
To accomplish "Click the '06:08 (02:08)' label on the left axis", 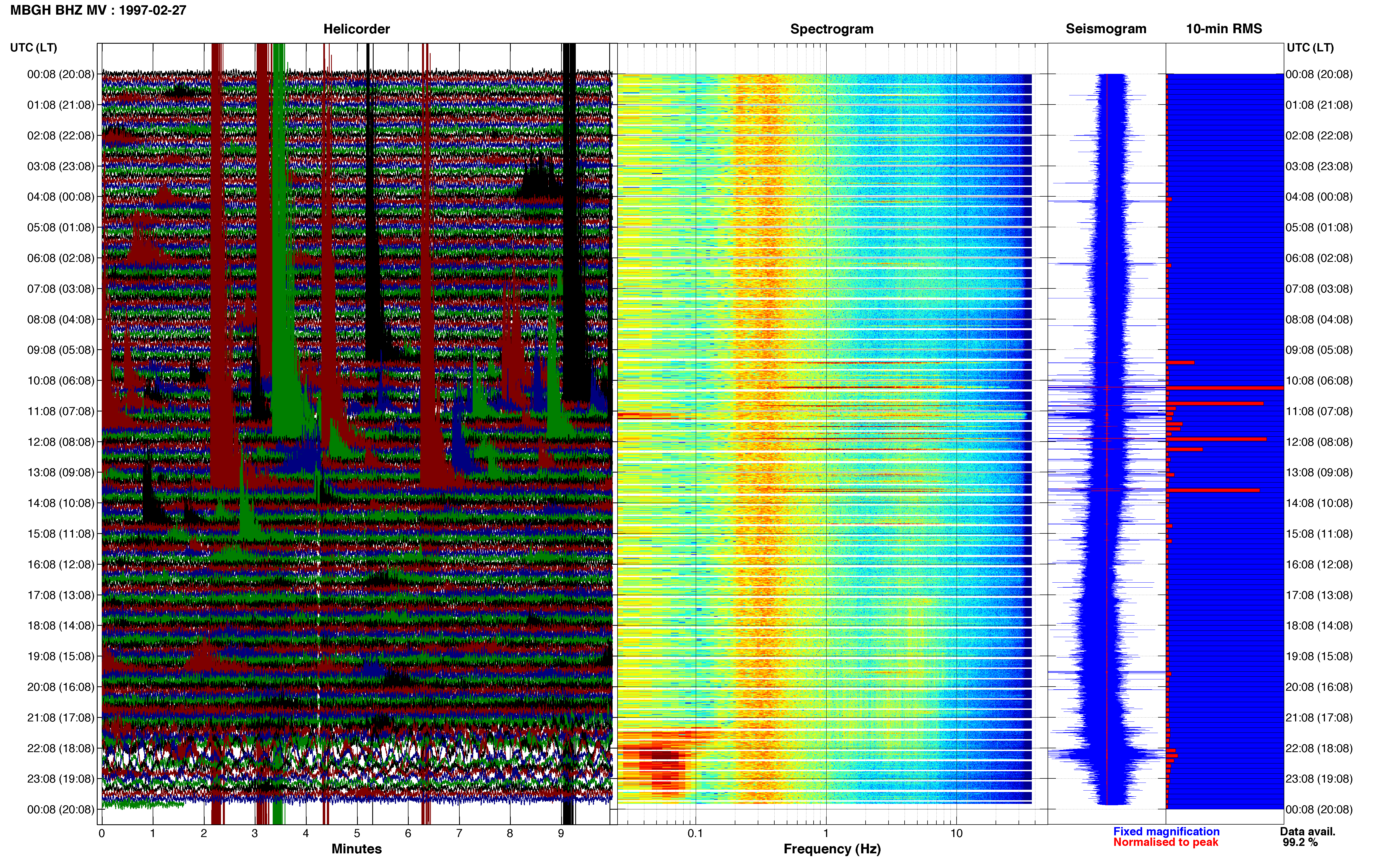I will pos(60,258).
